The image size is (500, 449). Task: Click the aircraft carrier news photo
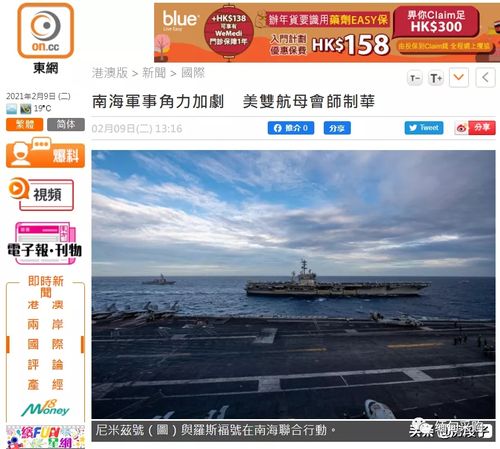pyautogui.click(x=293, y=284)
